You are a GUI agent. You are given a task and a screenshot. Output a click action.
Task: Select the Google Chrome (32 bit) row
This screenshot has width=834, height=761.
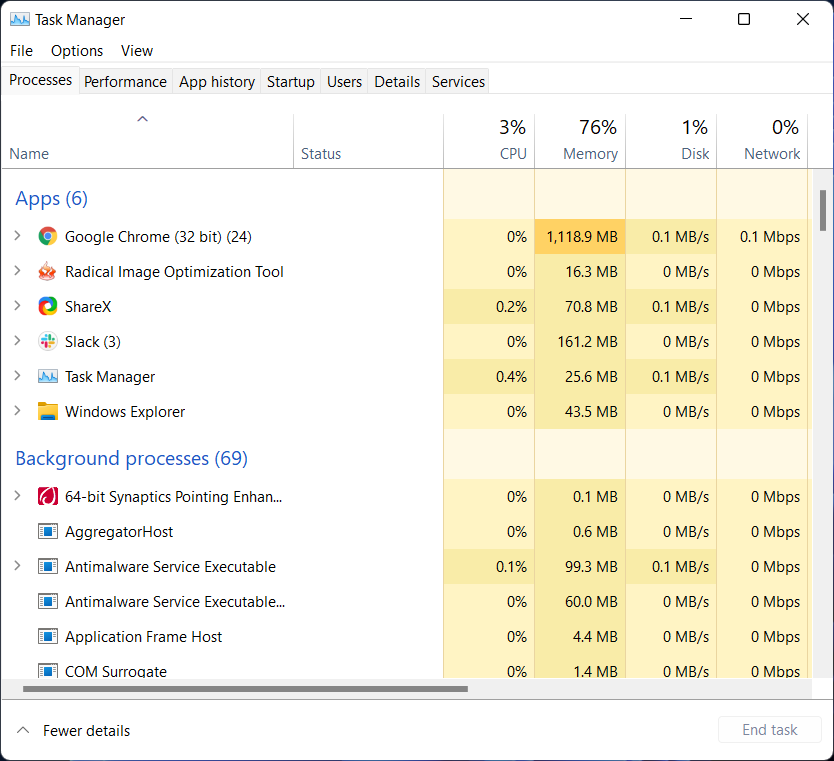click(x=407, y=237)
